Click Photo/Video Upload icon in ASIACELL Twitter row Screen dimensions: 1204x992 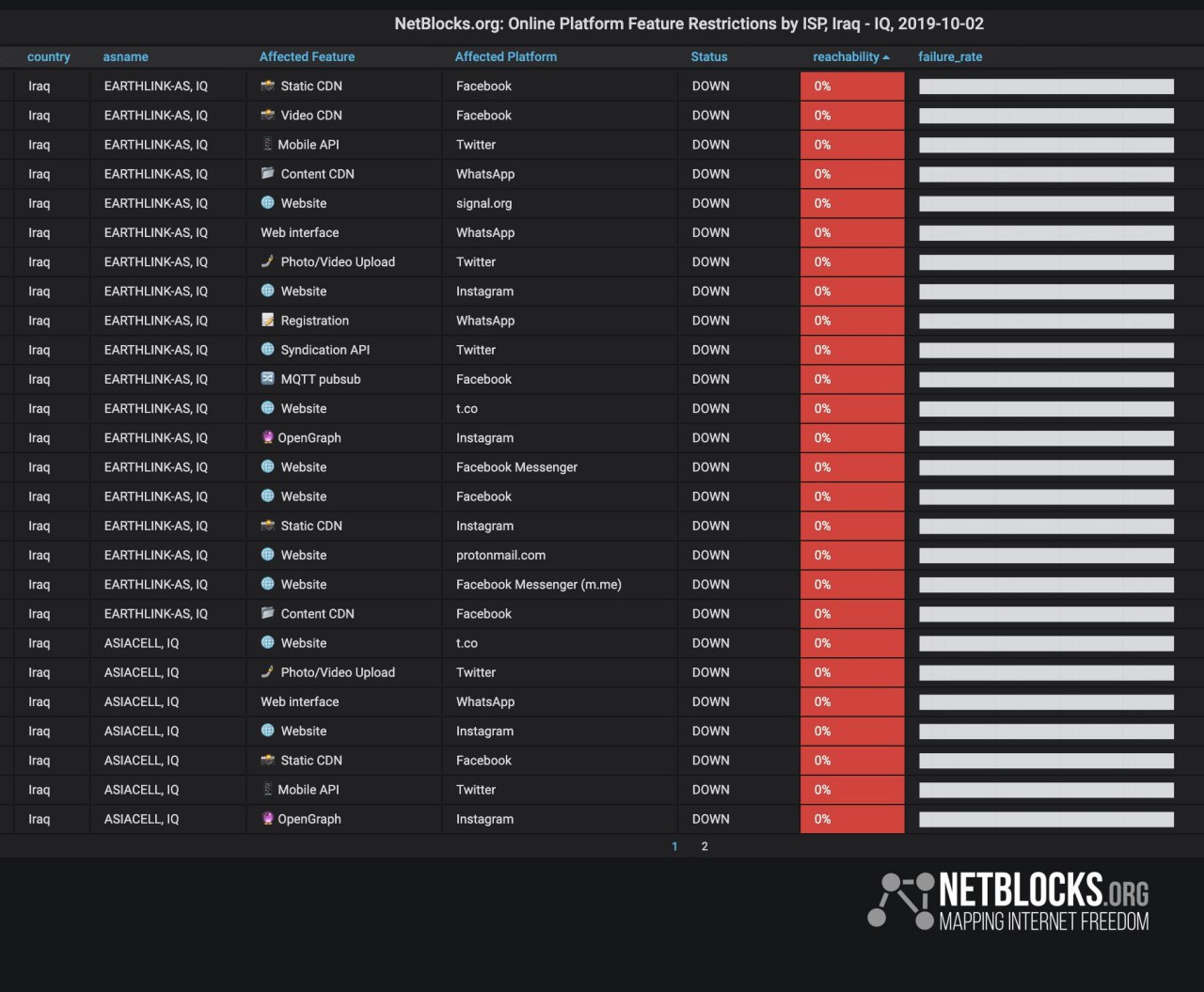click(x=268, y=672)
